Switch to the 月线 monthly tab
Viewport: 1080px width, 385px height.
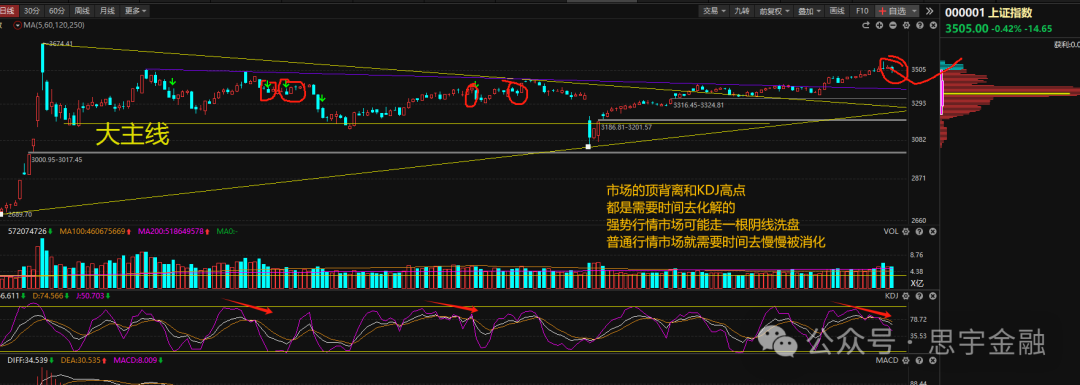pyautogui.click(x=107, y=11)
